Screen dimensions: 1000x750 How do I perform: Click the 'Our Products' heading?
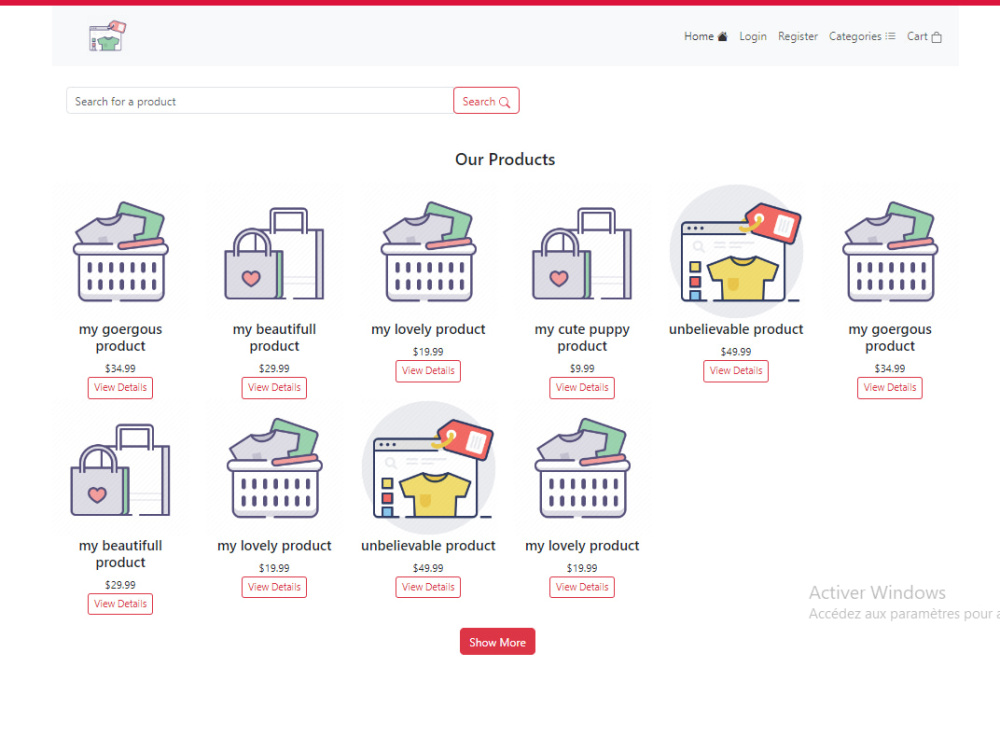coord(504,159)
